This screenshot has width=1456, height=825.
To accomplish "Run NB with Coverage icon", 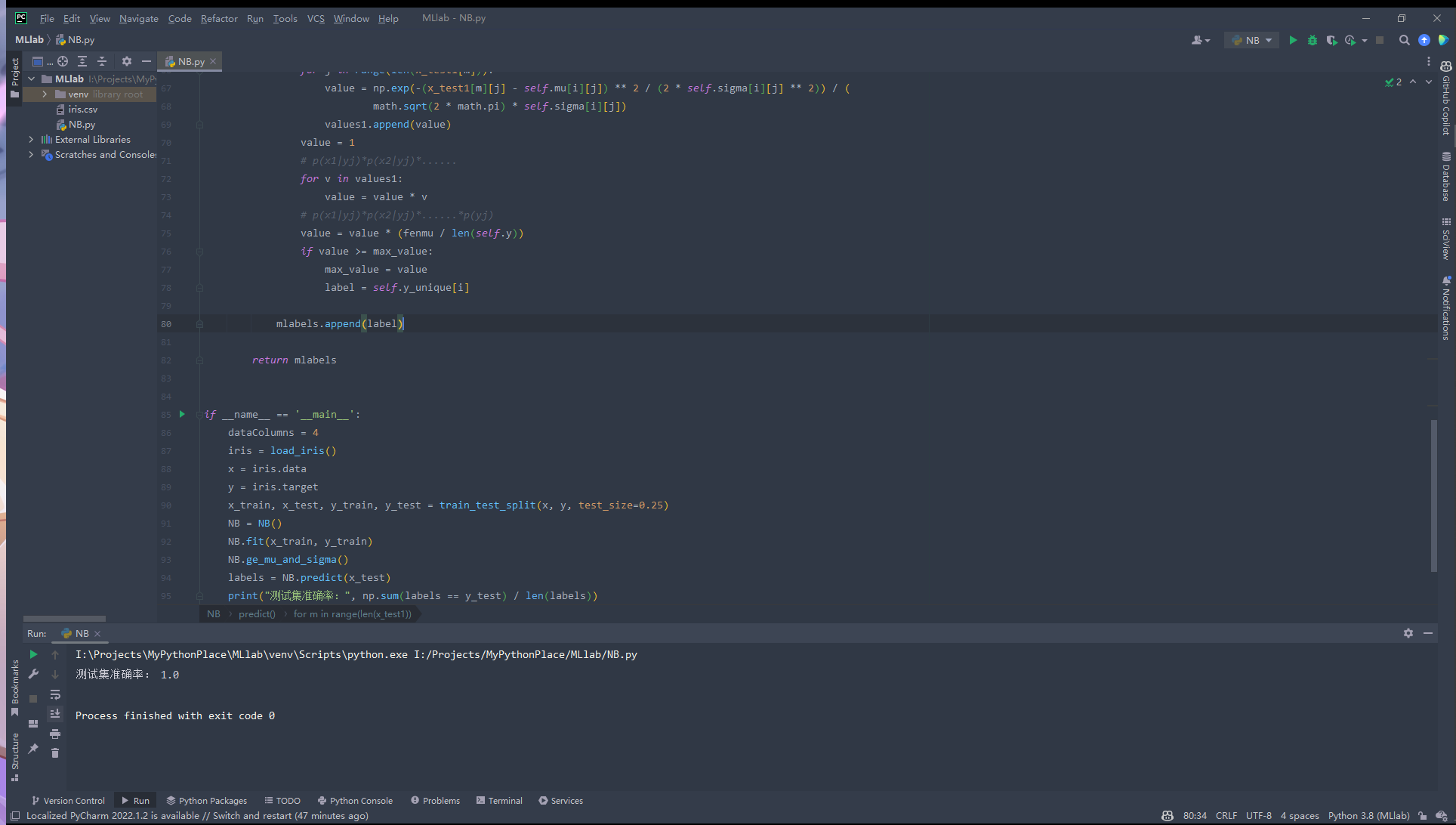I will click(1331, 40).
